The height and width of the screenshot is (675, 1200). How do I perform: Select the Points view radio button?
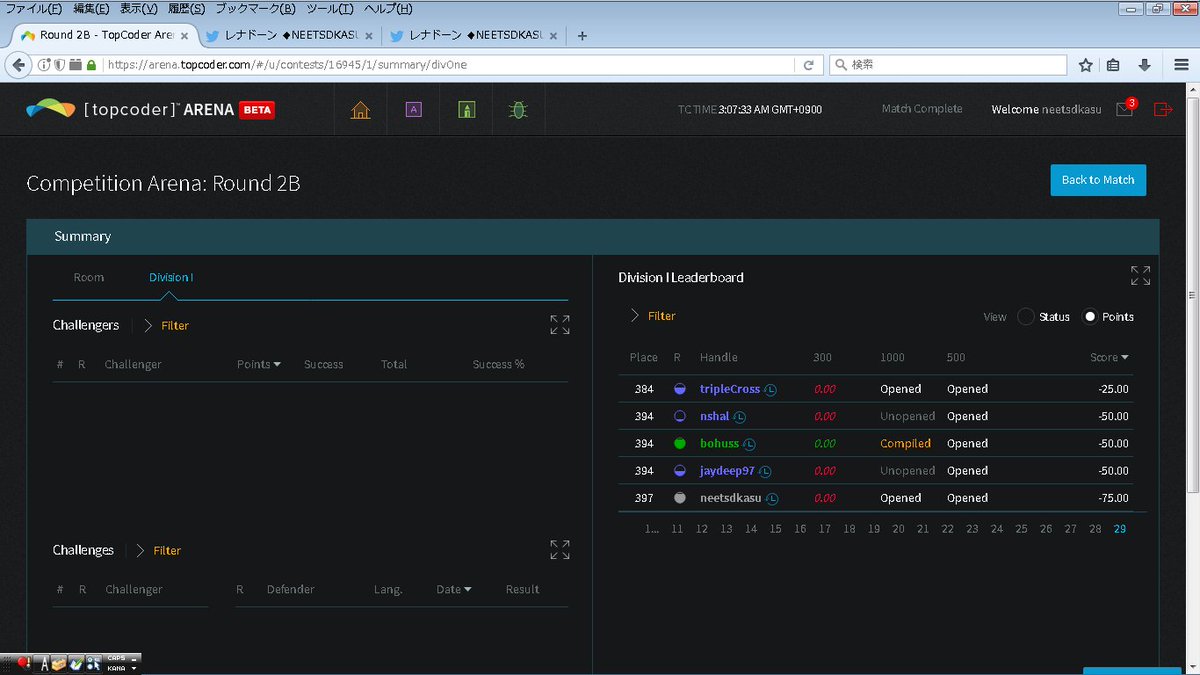(1090, 316)
